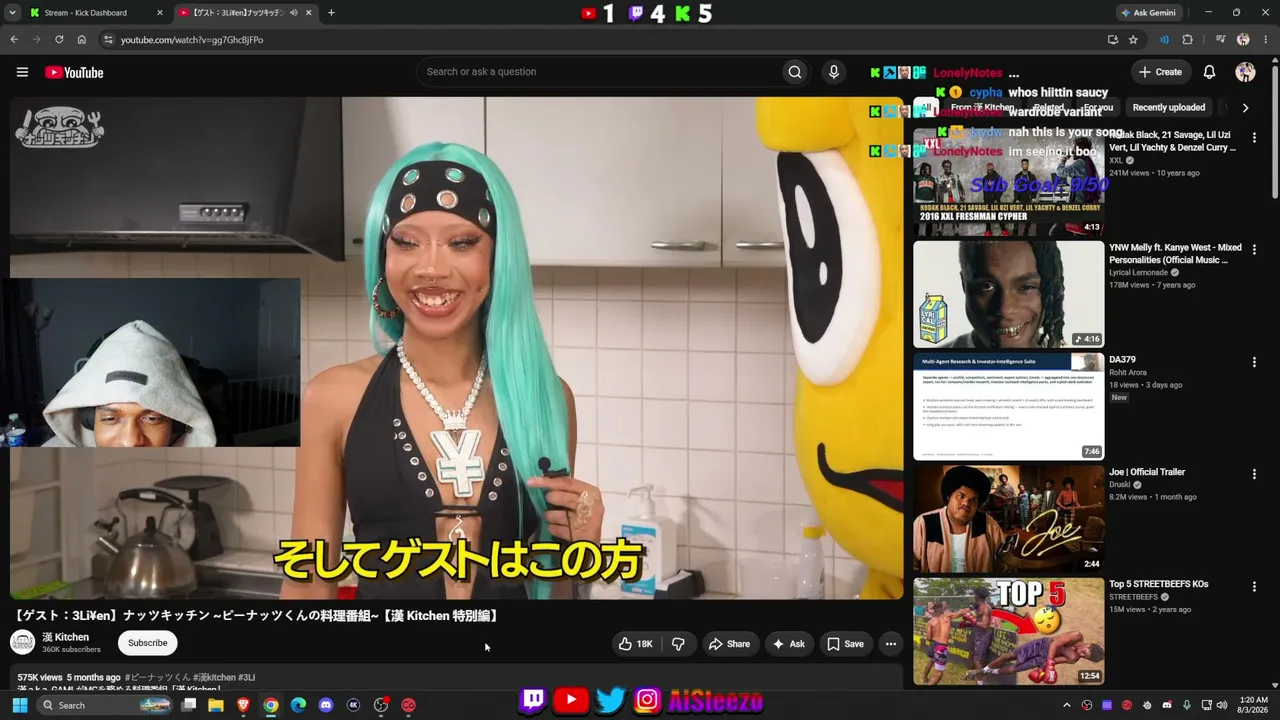
Task: Open the YouTube account avatar menu
Action: (x=1245, y=72)
